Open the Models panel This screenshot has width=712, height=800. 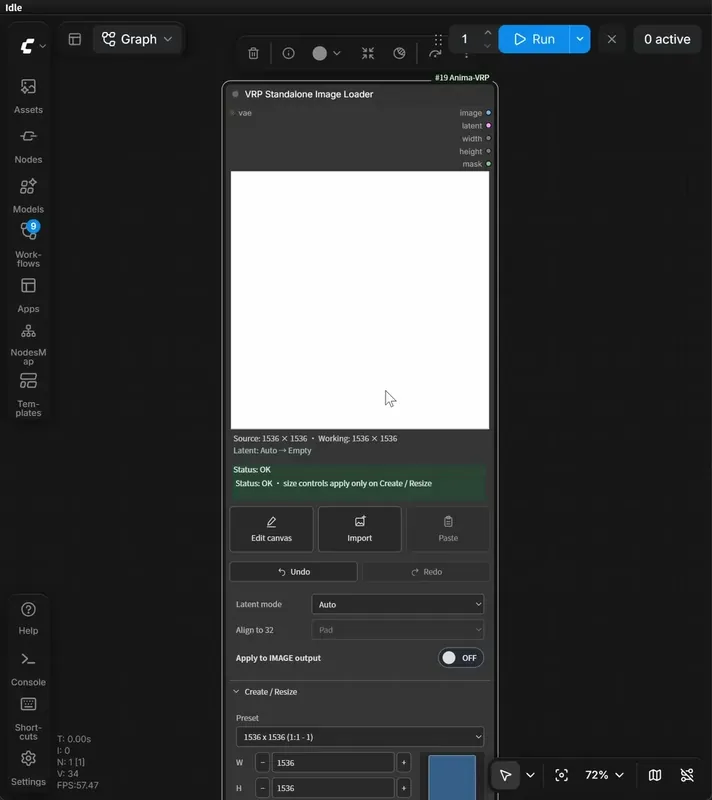[28, 195]
